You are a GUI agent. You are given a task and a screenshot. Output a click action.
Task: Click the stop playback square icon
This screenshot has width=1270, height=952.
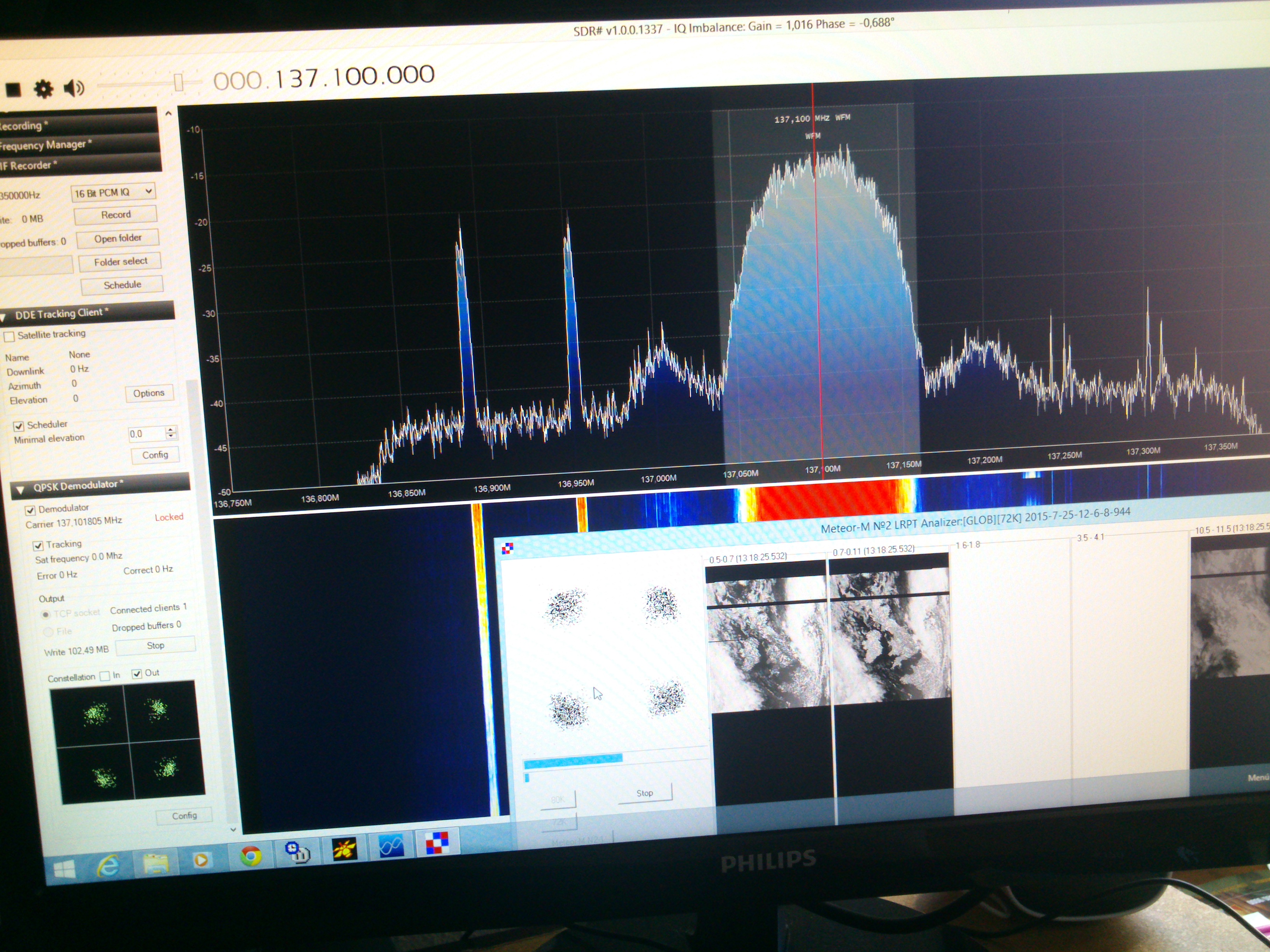click(x=13, y=89)
